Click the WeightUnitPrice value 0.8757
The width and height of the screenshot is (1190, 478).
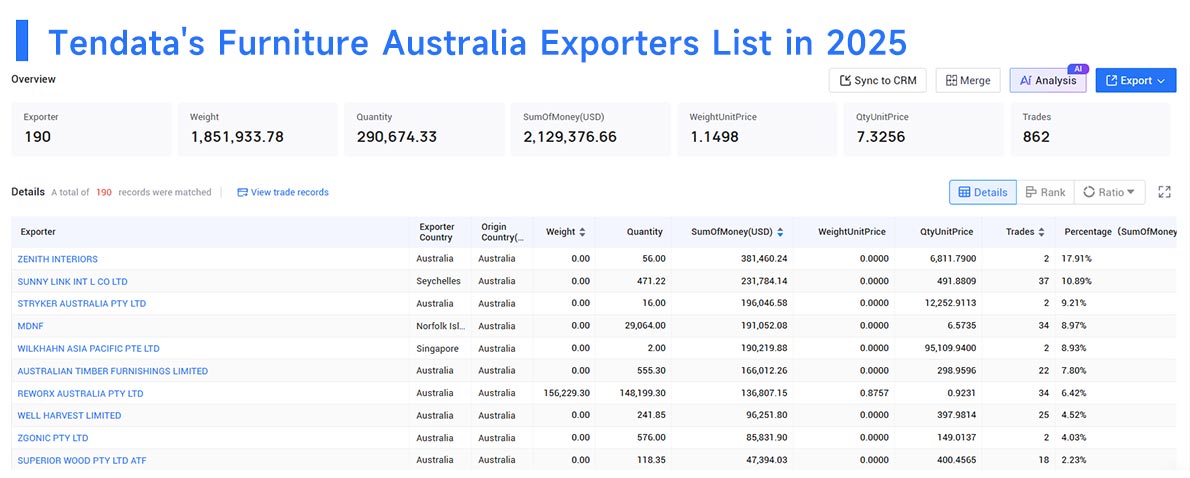(873, 394)
